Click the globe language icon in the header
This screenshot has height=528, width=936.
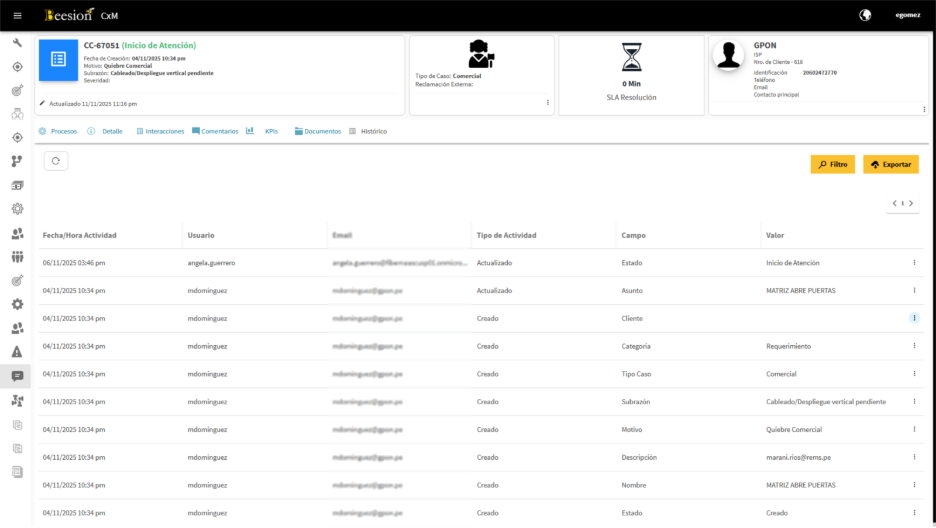click(865, 15)
